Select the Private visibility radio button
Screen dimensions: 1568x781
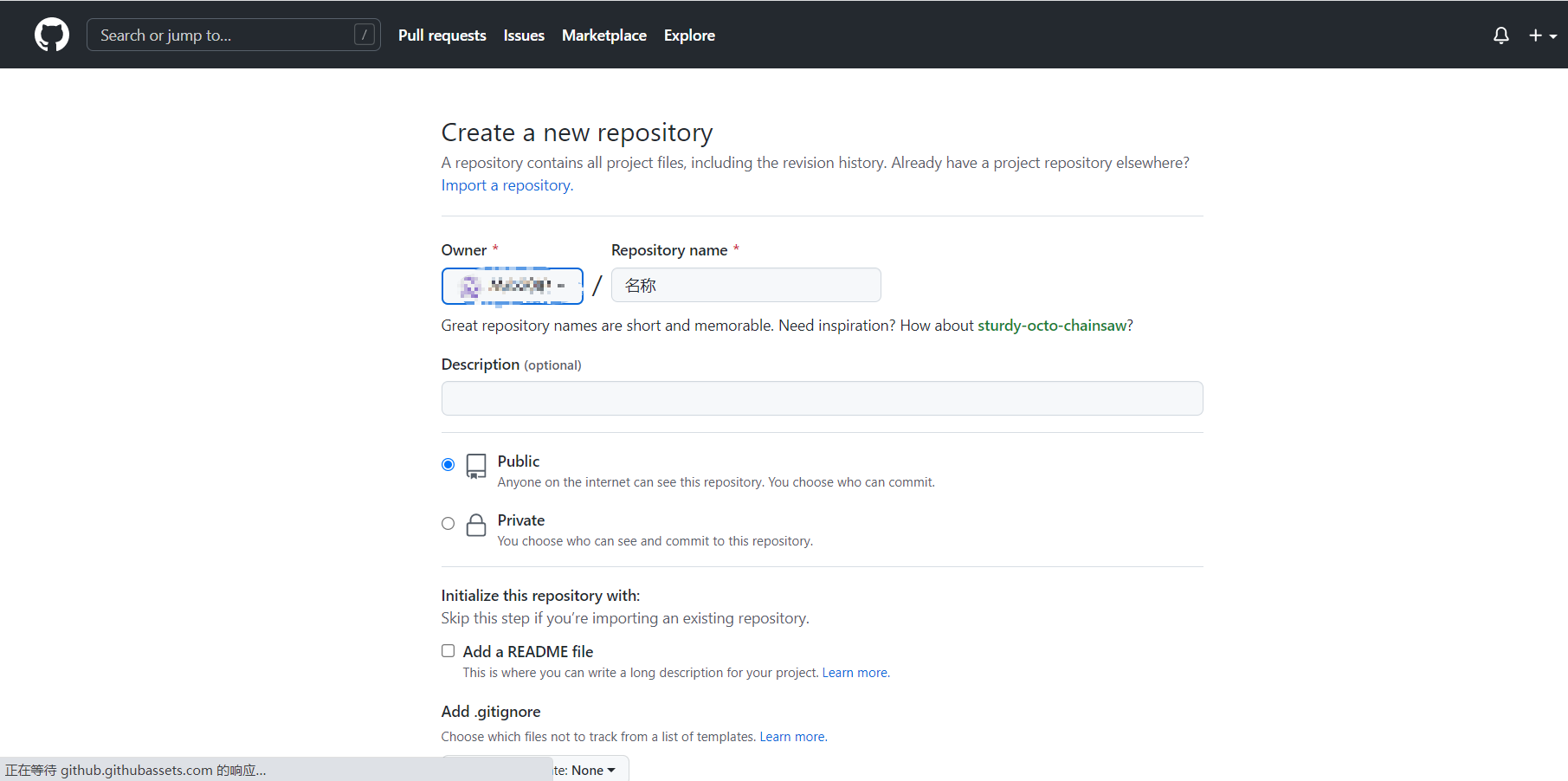click(448, 524)
